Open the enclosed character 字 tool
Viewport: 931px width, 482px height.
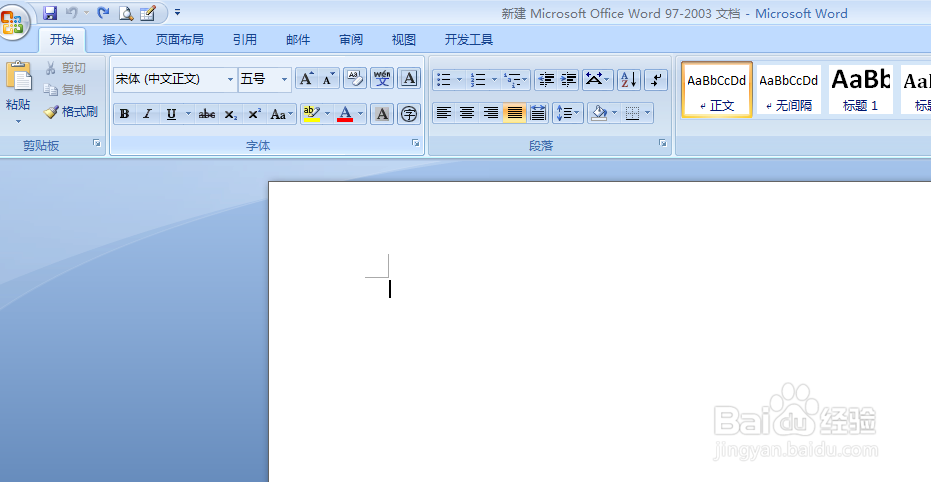coord(409,114)
